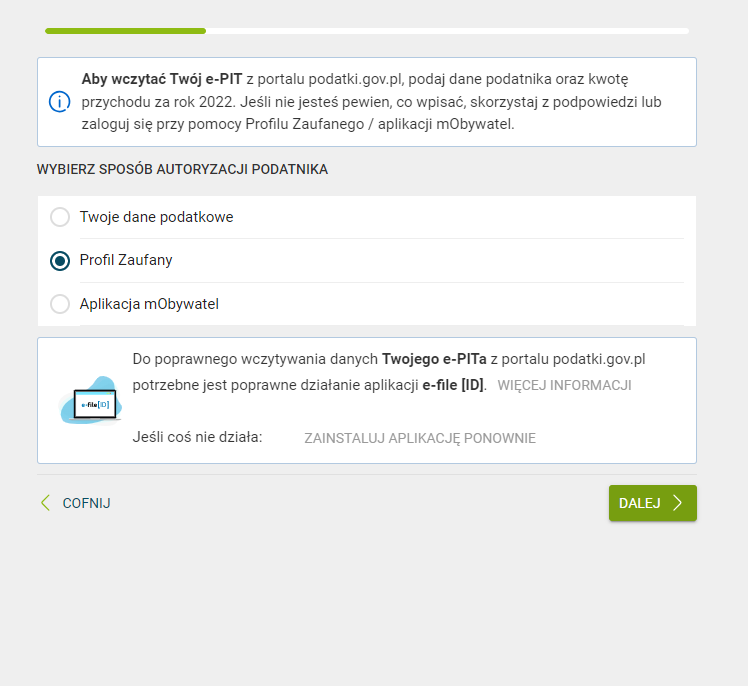This screenshot has width=748, height=686.
Task: Click the bold 'Twojego e-PITa' text
Action: pos(434,359)
